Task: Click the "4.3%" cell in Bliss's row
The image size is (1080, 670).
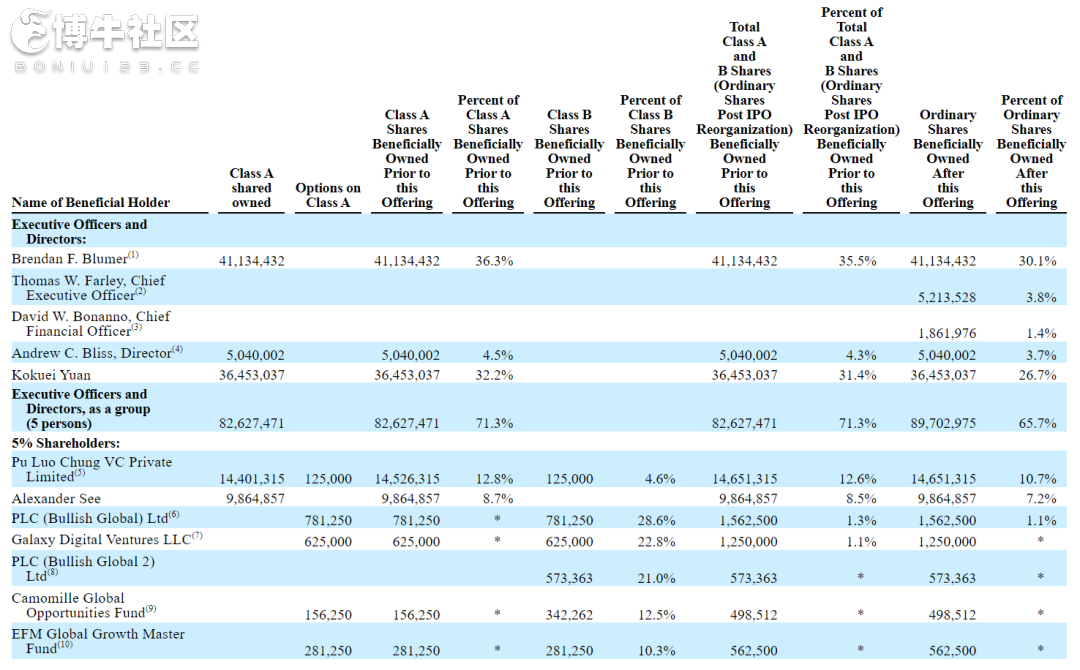Action: (861, 355)
